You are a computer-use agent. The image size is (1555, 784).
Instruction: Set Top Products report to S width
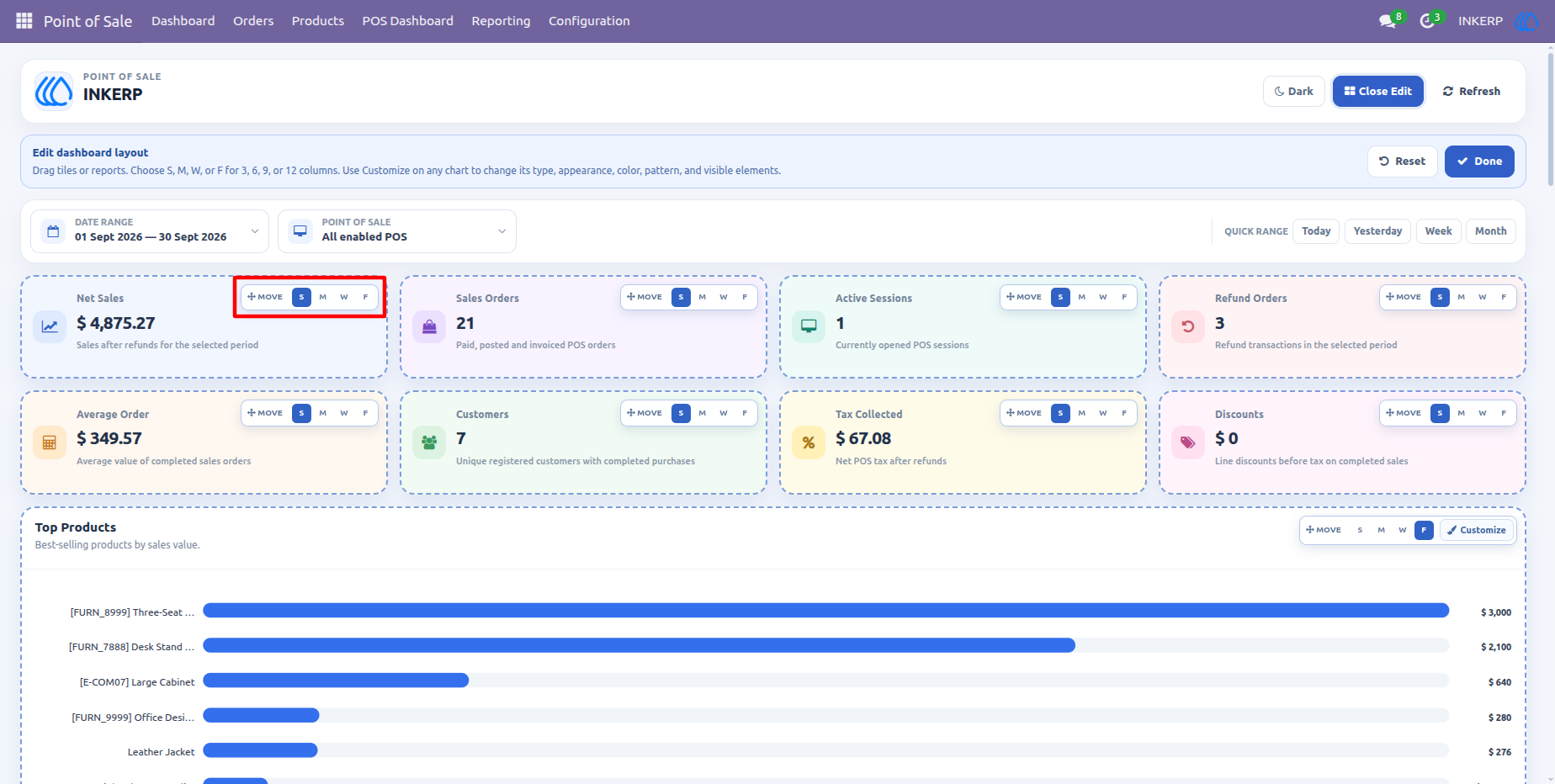click(1360, 530)
